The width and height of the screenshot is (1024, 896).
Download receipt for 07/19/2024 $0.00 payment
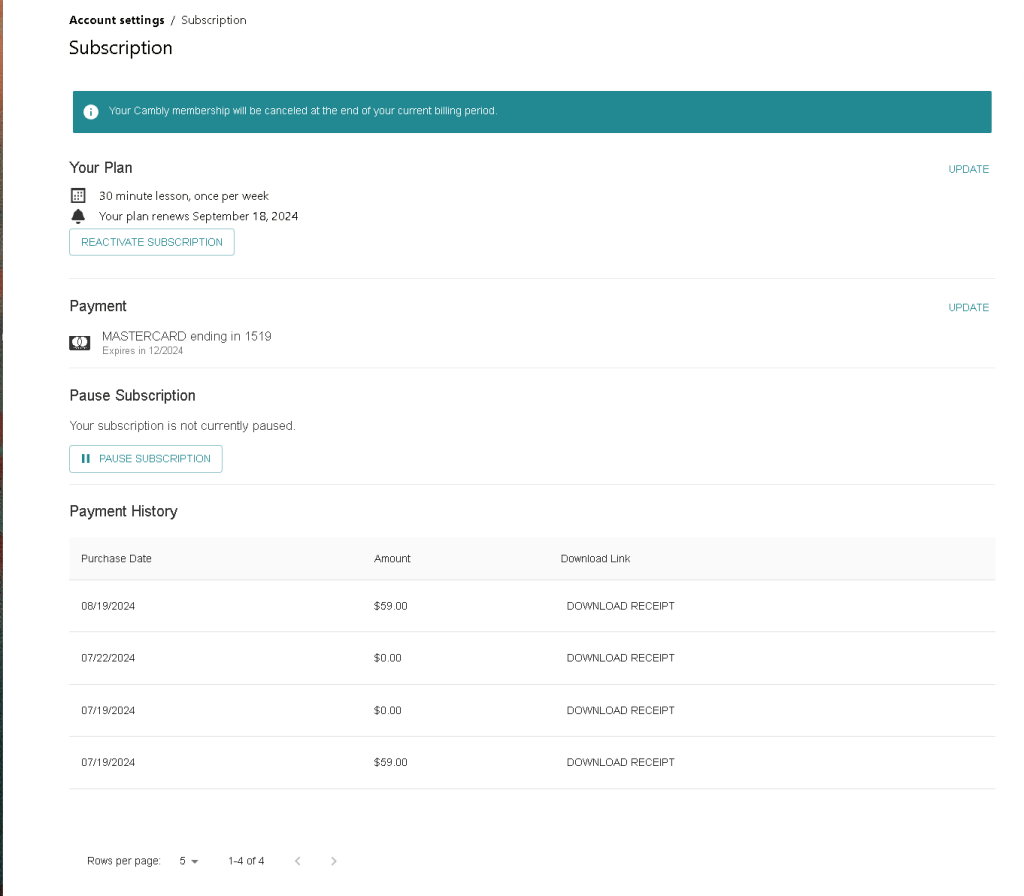[620, 711]
